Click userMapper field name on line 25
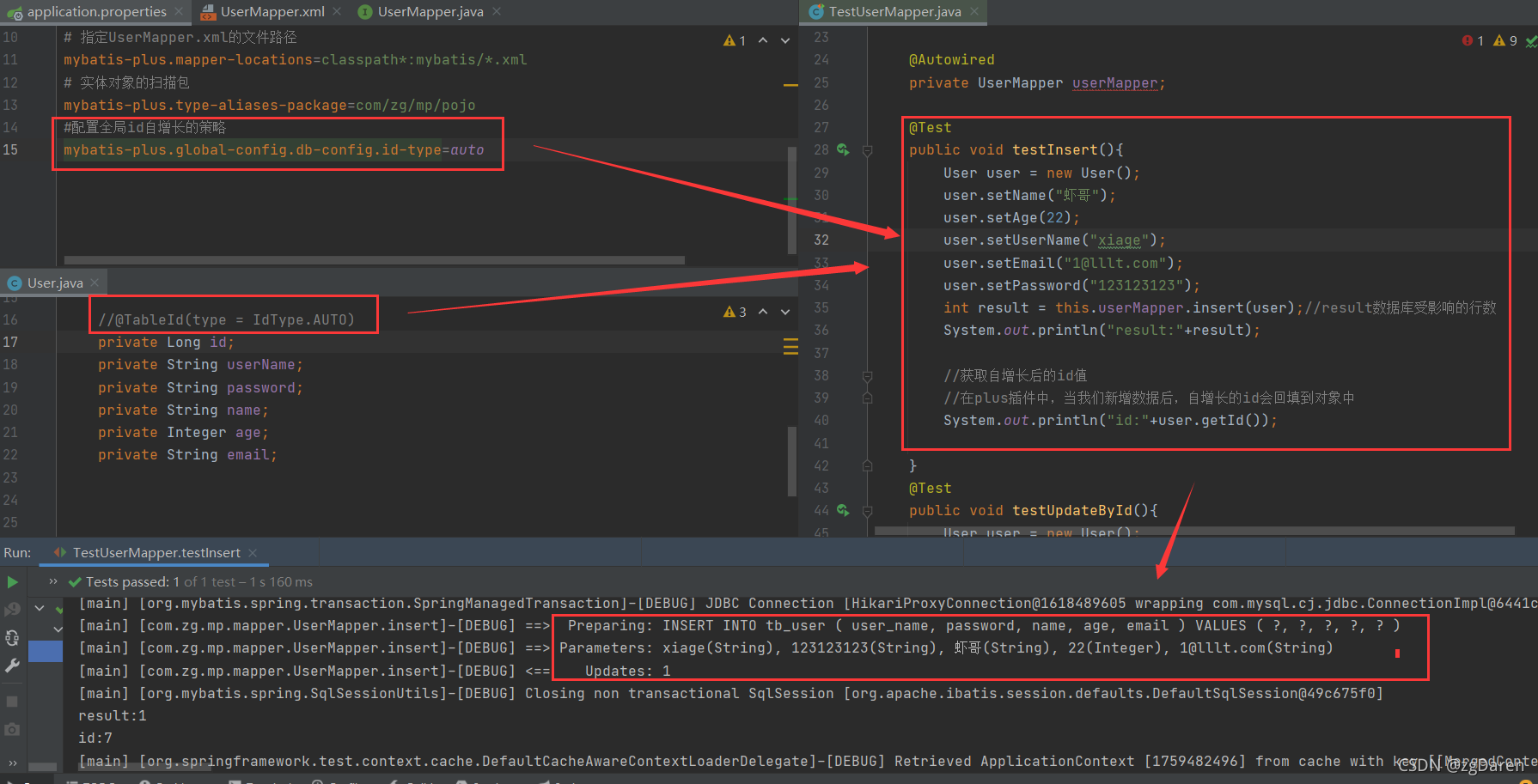This screenshot has height=784, width=1538. (x=1114, y=83)
